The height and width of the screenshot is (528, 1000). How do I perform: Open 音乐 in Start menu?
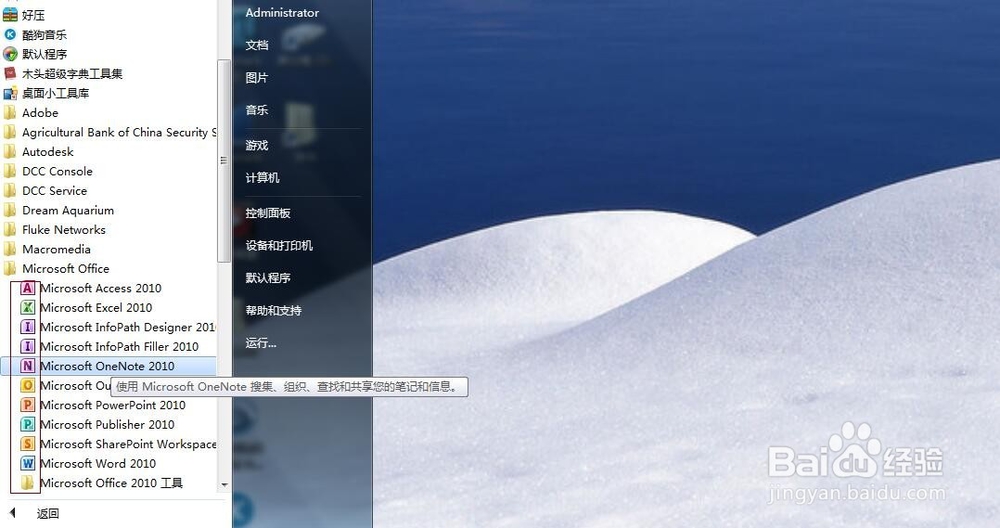pyautogui.click(x=257, y=110)
